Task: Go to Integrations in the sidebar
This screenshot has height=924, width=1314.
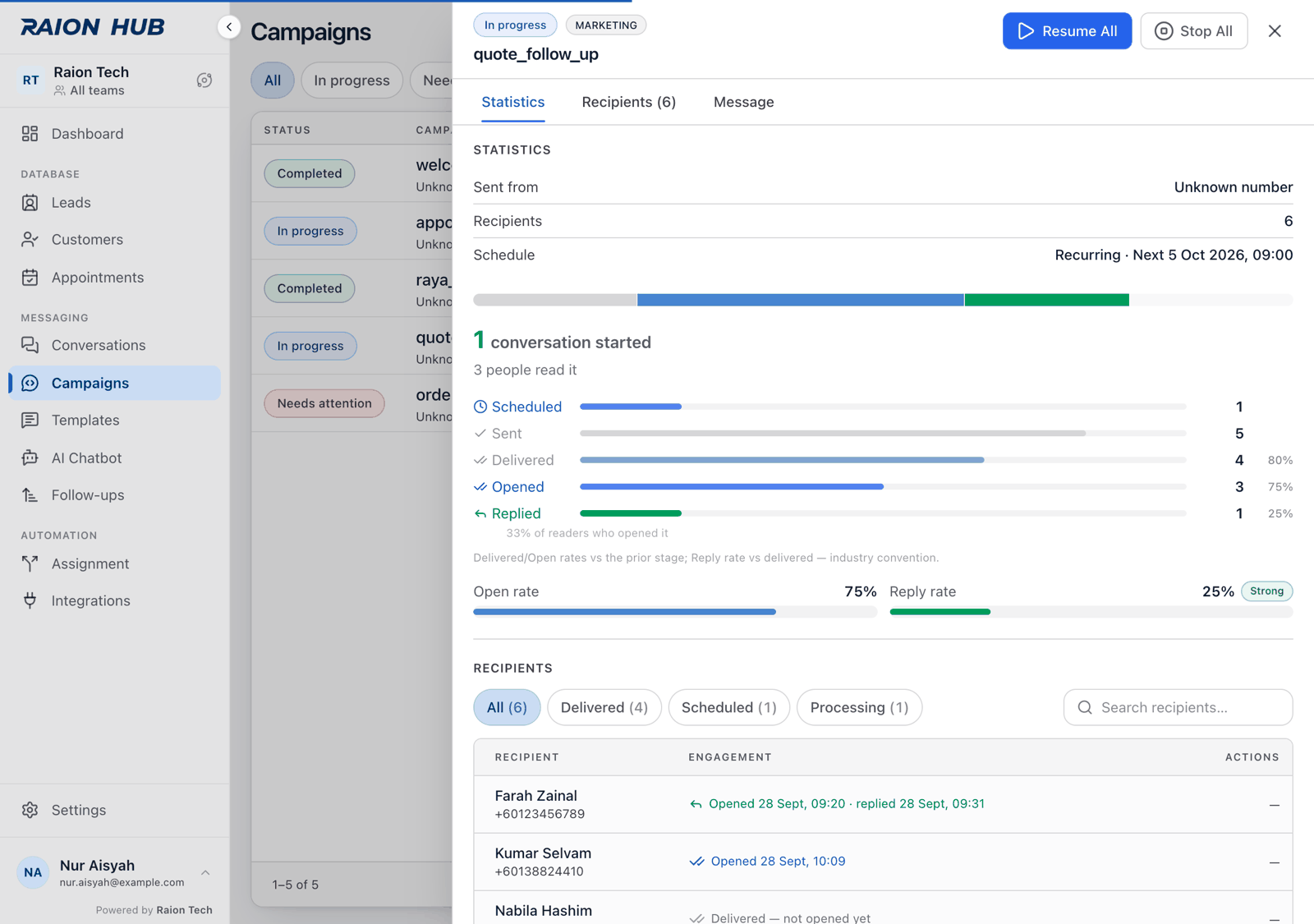Action: pyautogui.click(x=115, y=600)
